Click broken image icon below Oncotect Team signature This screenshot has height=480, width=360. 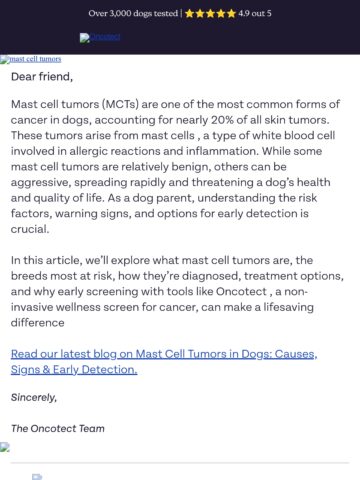[x=5, y=447]
